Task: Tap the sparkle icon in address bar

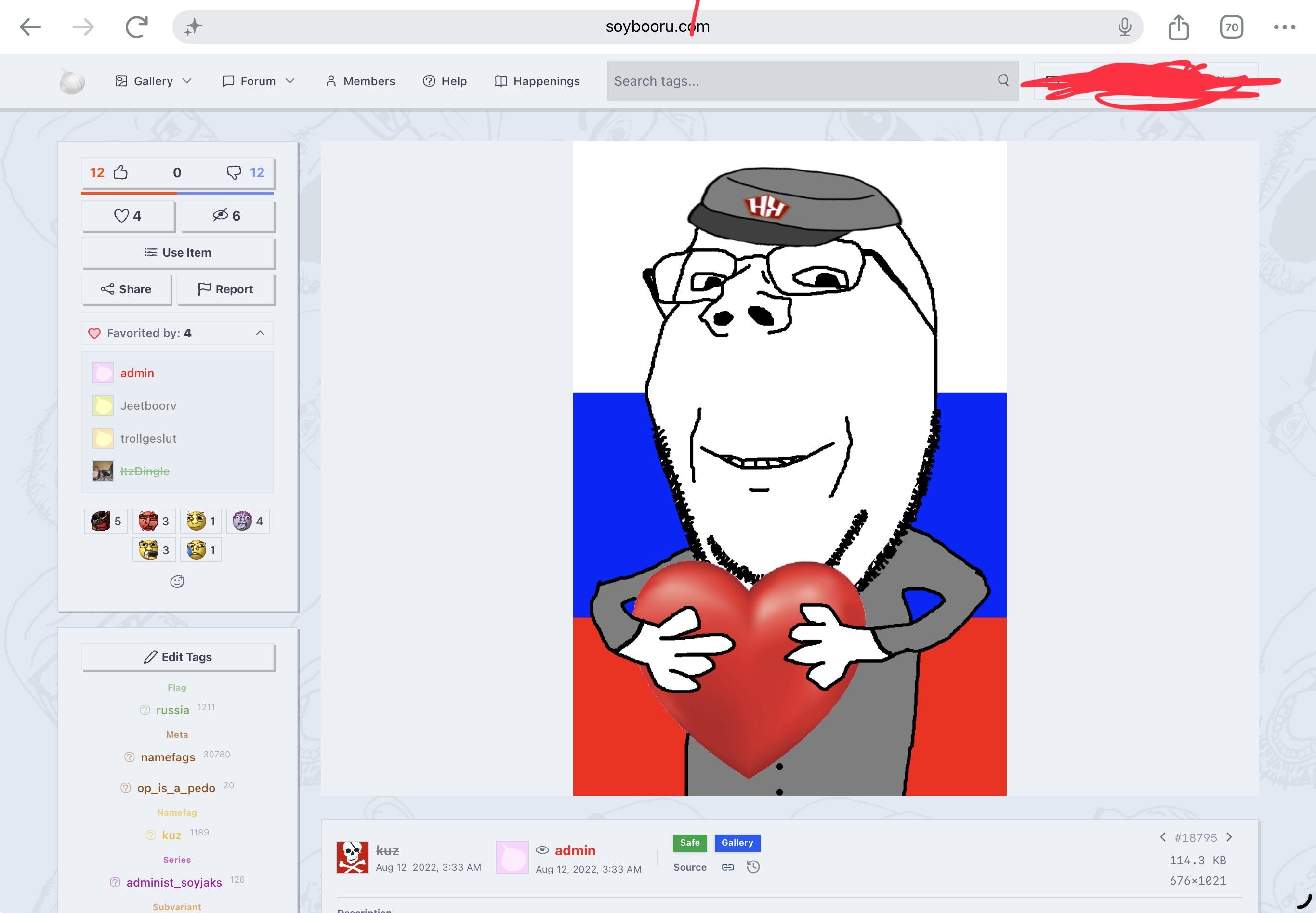Action: pos(193,27)
